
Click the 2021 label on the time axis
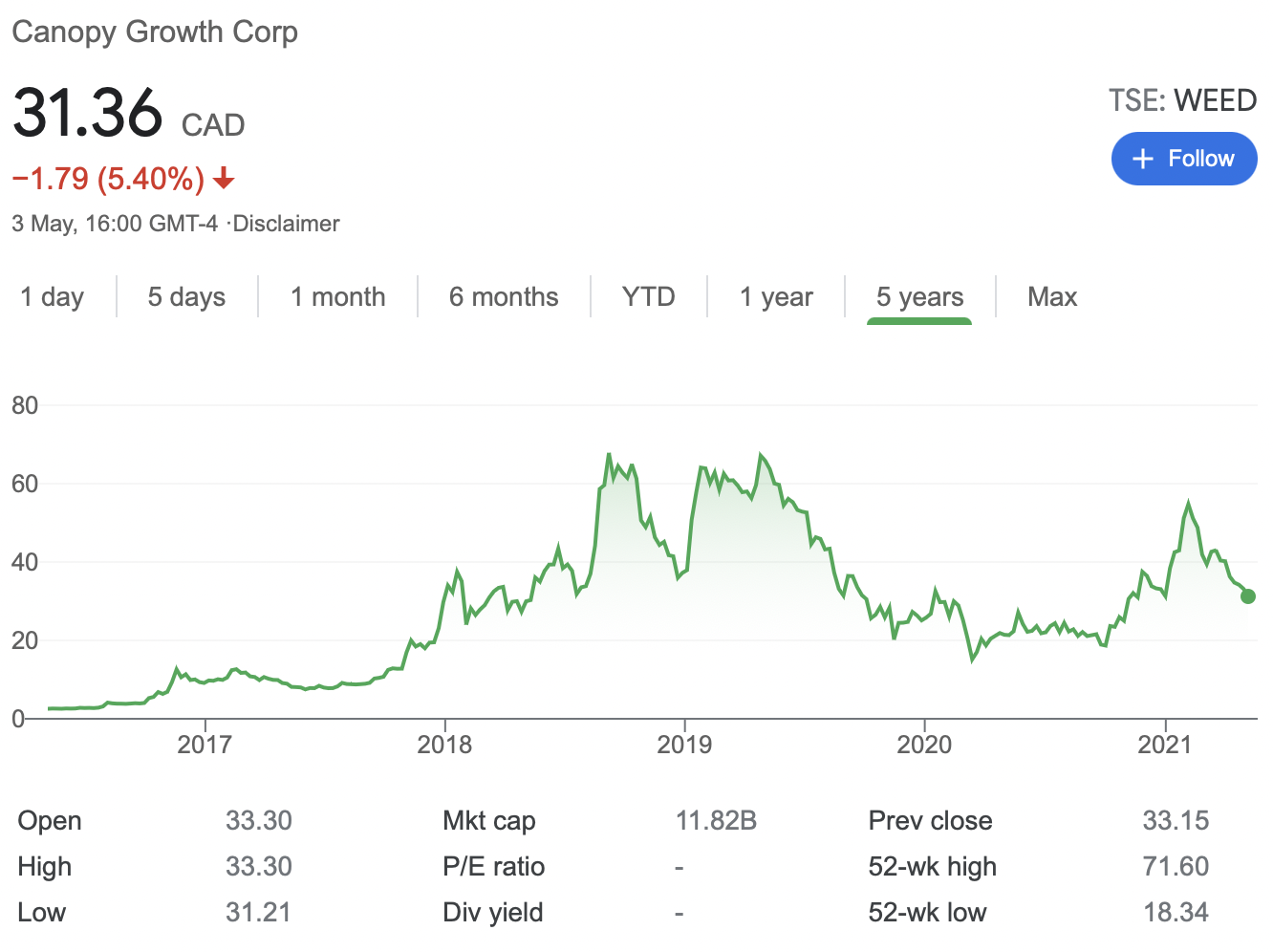(x=1164, y=745)
